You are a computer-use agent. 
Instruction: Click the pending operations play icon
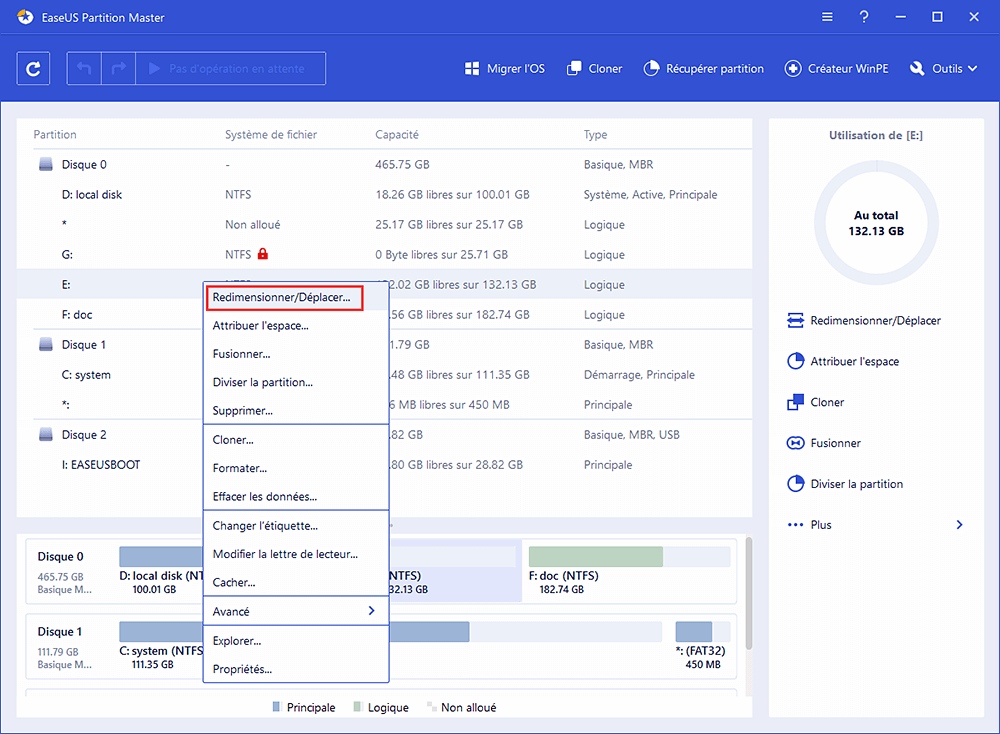[x=154, y=68]
